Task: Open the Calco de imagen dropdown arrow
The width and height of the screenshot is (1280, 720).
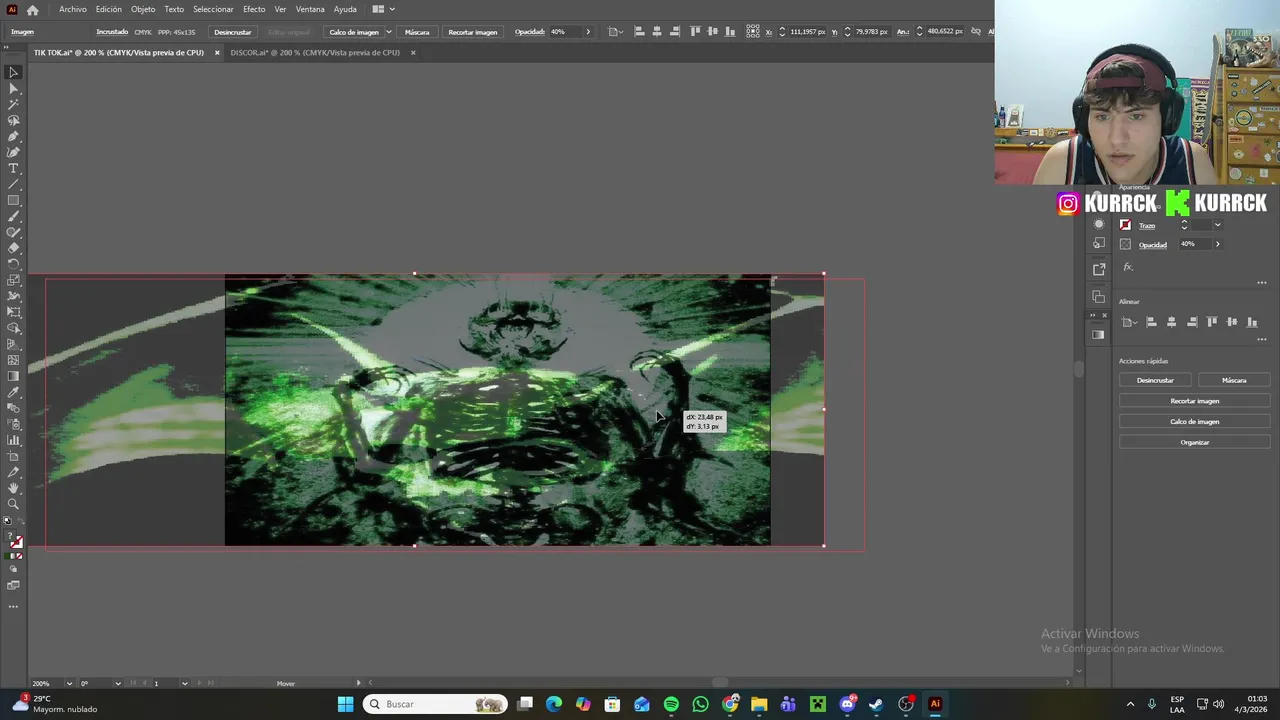Action: click(x=388, y=32)
